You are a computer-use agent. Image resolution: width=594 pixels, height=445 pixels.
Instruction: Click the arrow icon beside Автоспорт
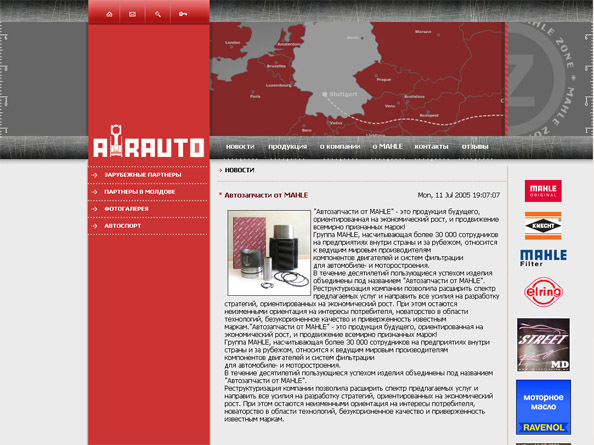pyautogui.click(x=95, y=226)
